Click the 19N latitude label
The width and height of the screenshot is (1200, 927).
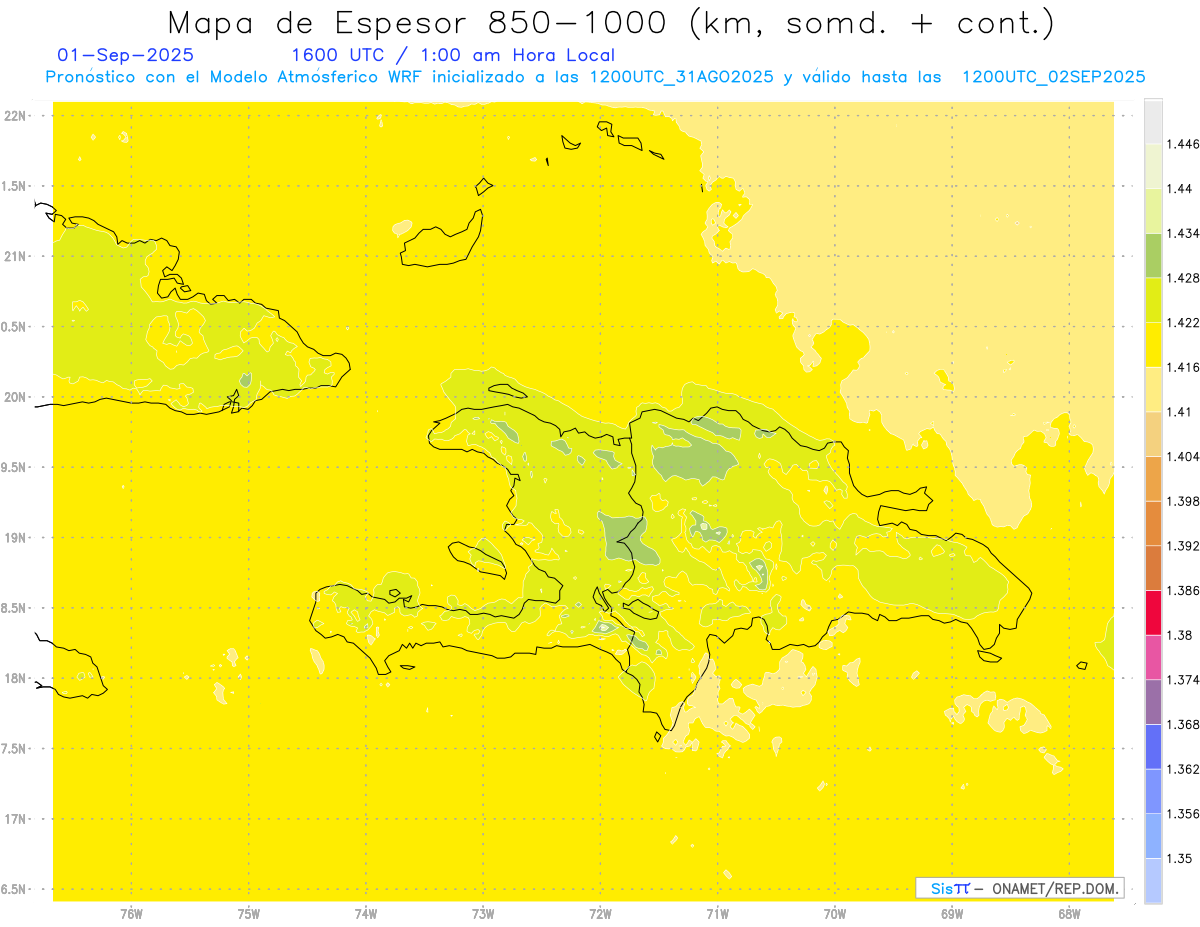click(15, 537)
